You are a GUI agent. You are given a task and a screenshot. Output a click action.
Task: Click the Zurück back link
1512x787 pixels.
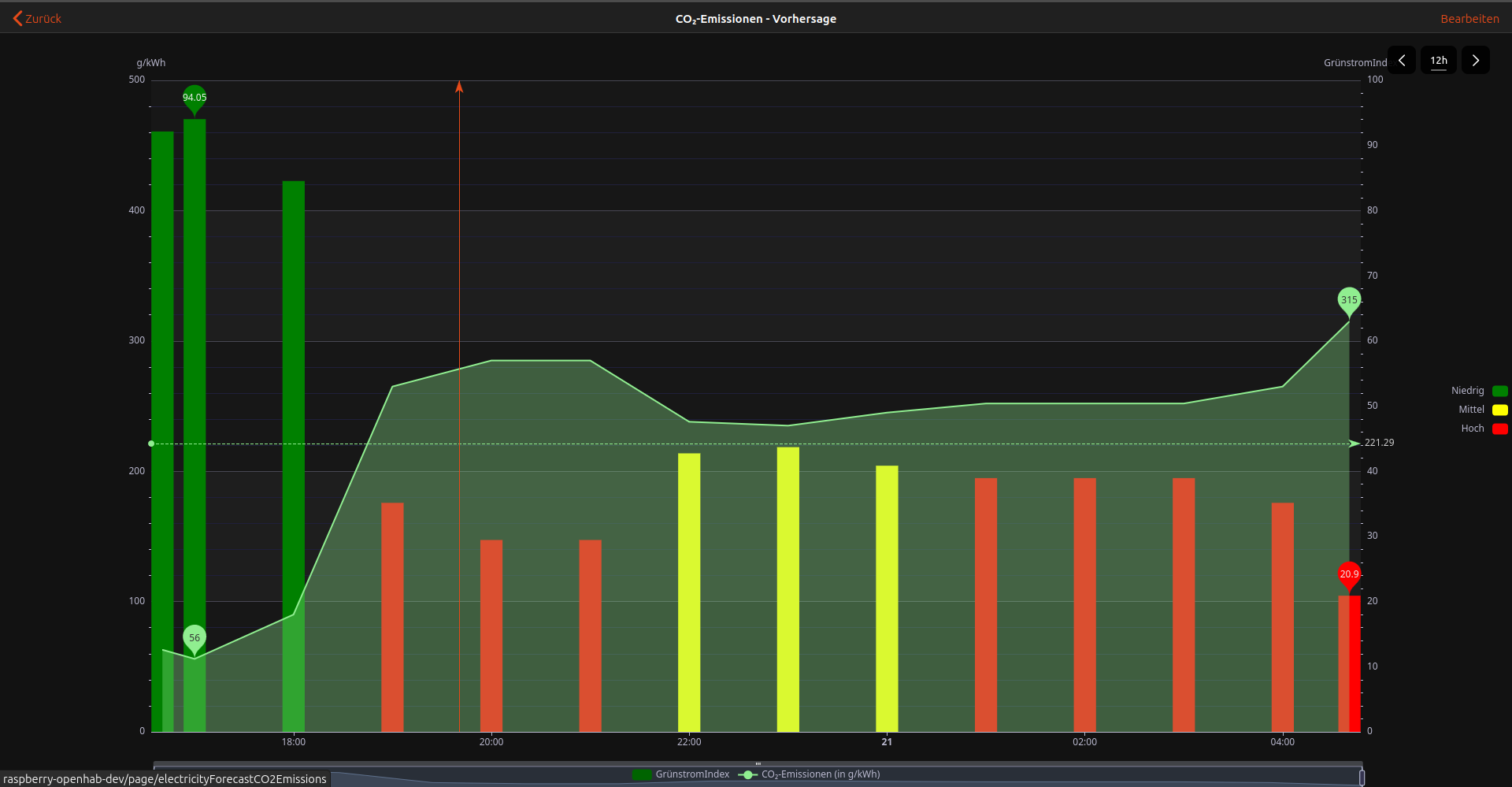click(37, 19)
